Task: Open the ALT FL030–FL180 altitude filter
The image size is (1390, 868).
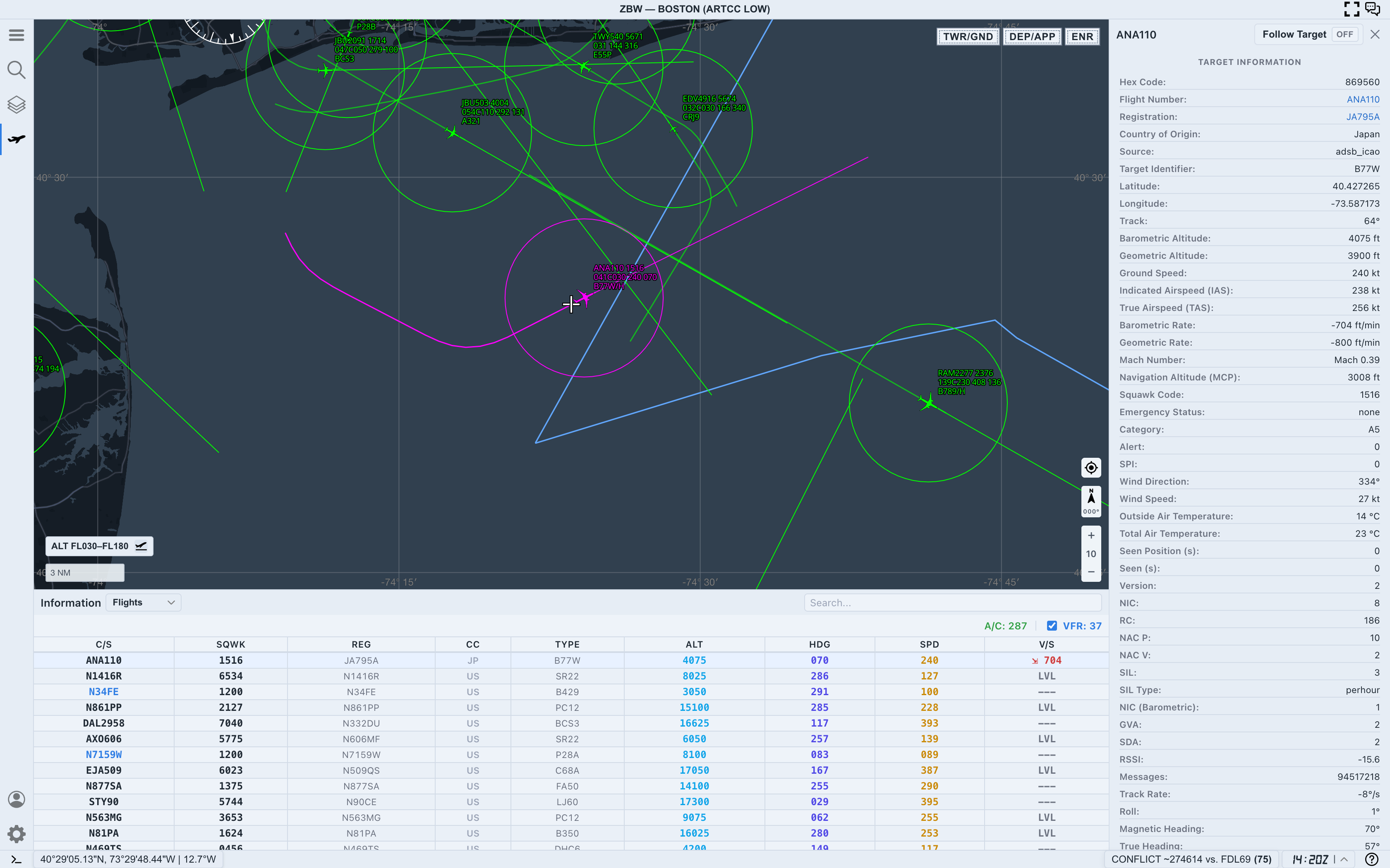Action: pos(99,546)
